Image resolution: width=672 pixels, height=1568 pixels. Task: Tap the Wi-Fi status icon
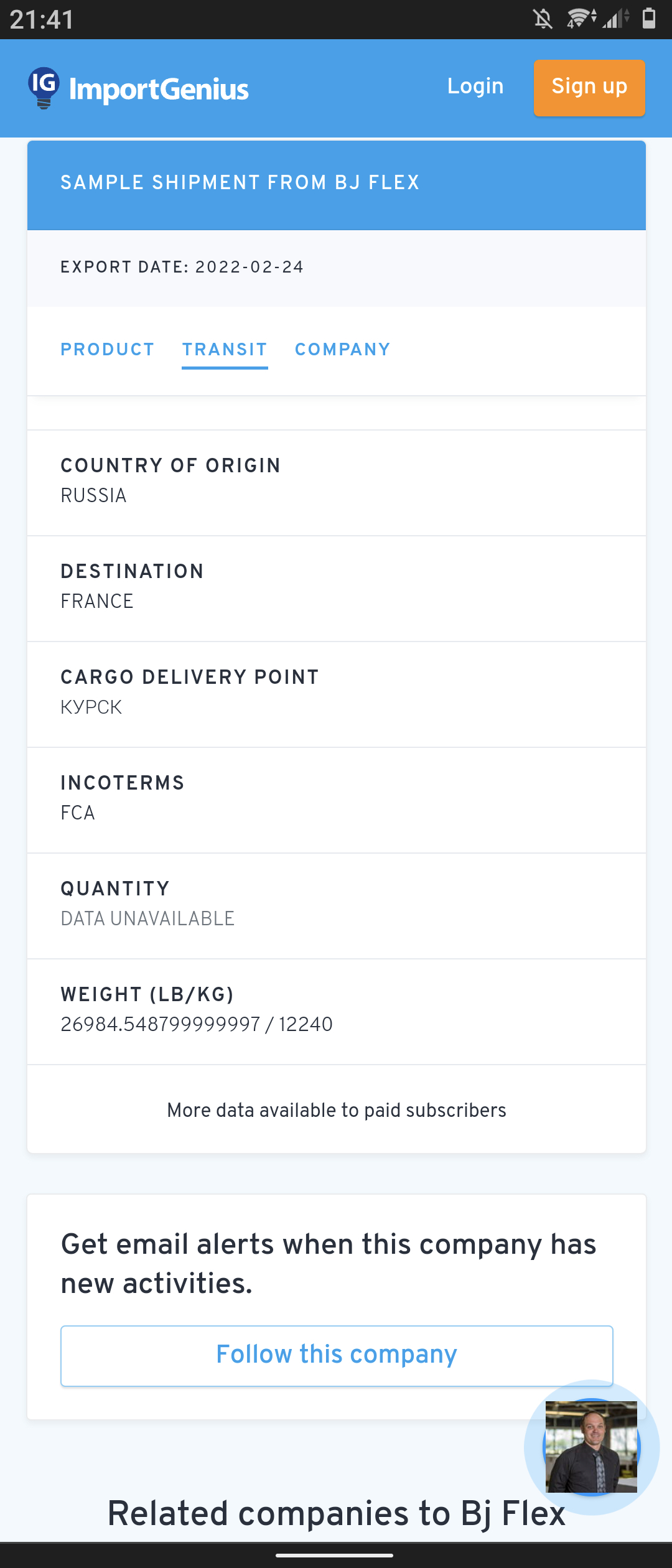point(580,19)
